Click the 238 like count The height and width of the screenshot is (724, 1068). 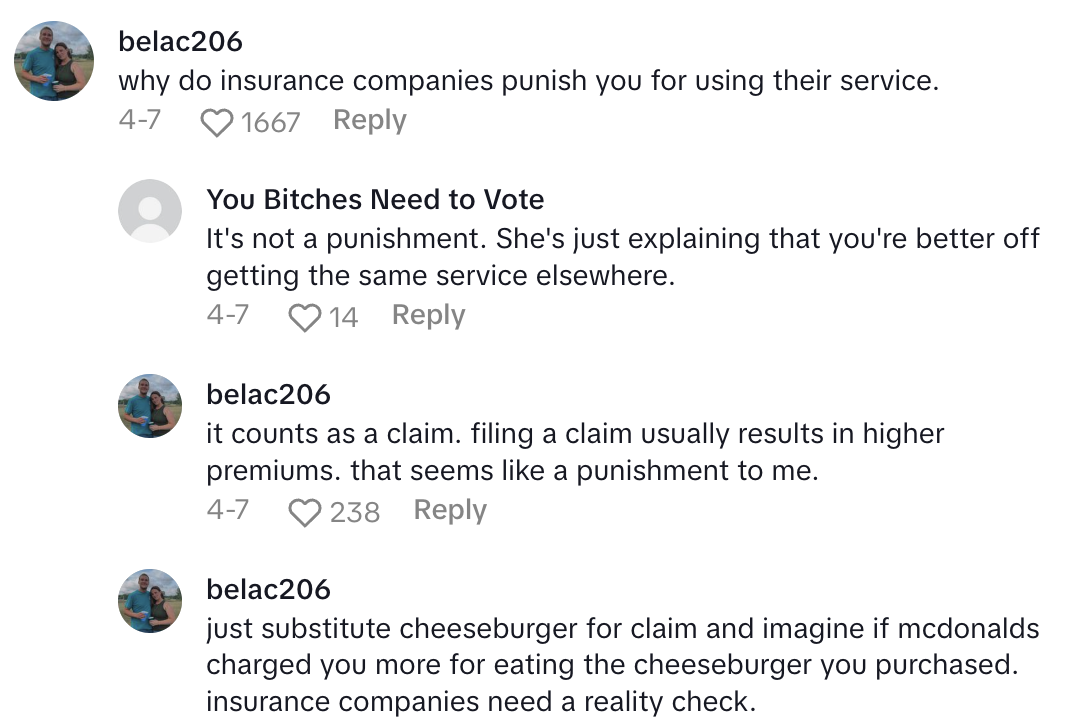tap(355, 512)
